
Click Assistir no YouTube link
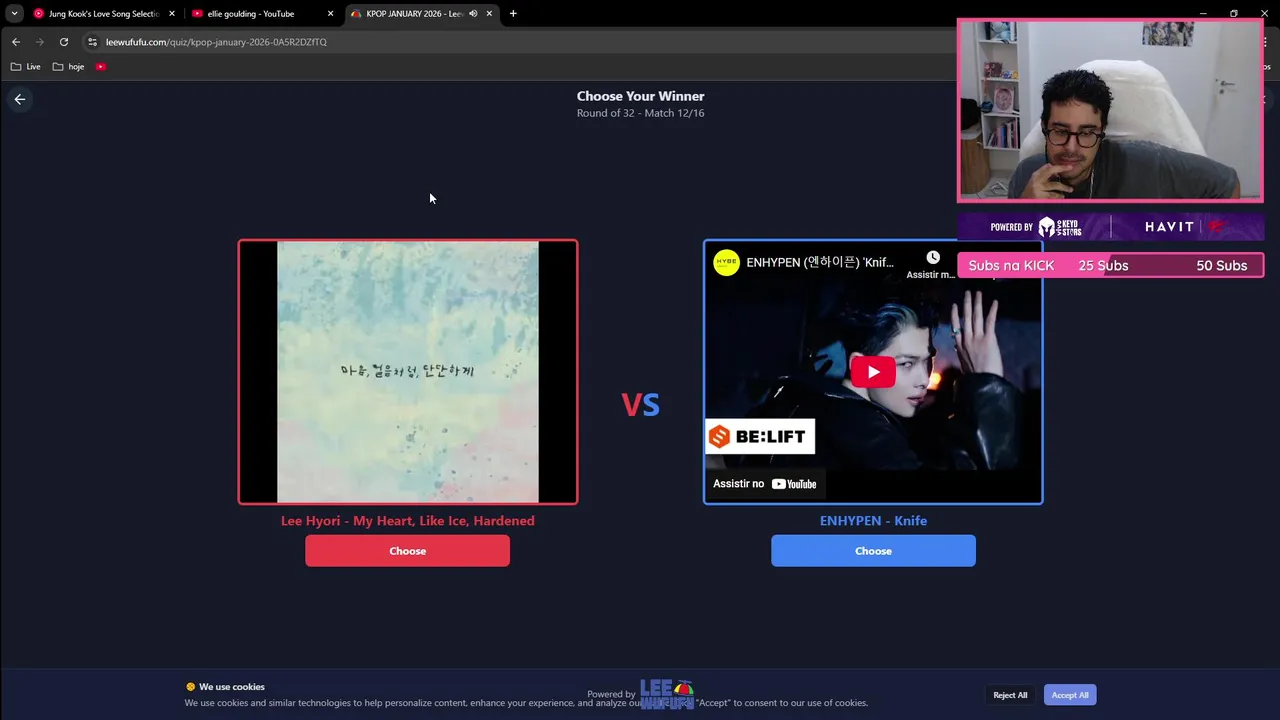click(765, 484)
